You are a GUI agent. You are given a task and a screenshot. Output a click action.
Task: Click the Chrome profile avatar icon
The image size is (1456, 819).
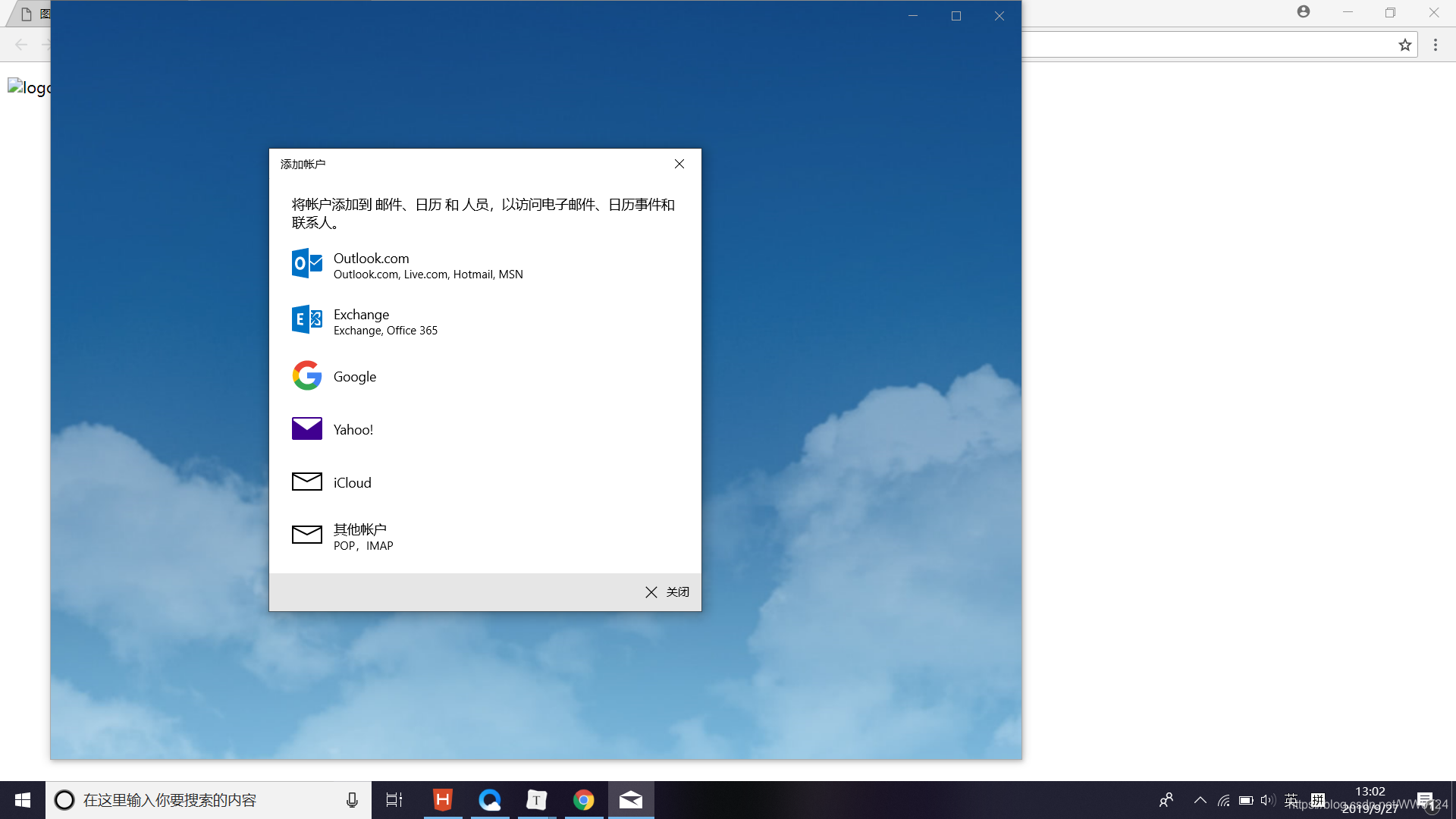tap(1304, 11)
